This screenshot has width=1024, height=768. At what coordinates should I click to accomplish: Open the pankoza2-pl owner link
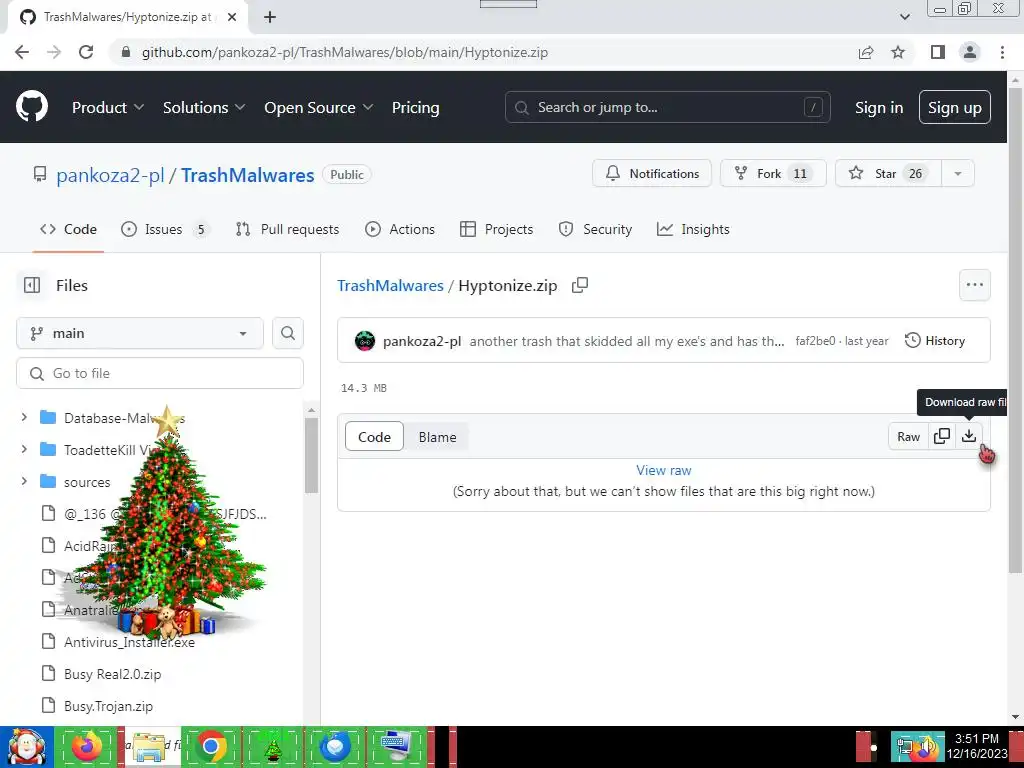tap(110, 175)
